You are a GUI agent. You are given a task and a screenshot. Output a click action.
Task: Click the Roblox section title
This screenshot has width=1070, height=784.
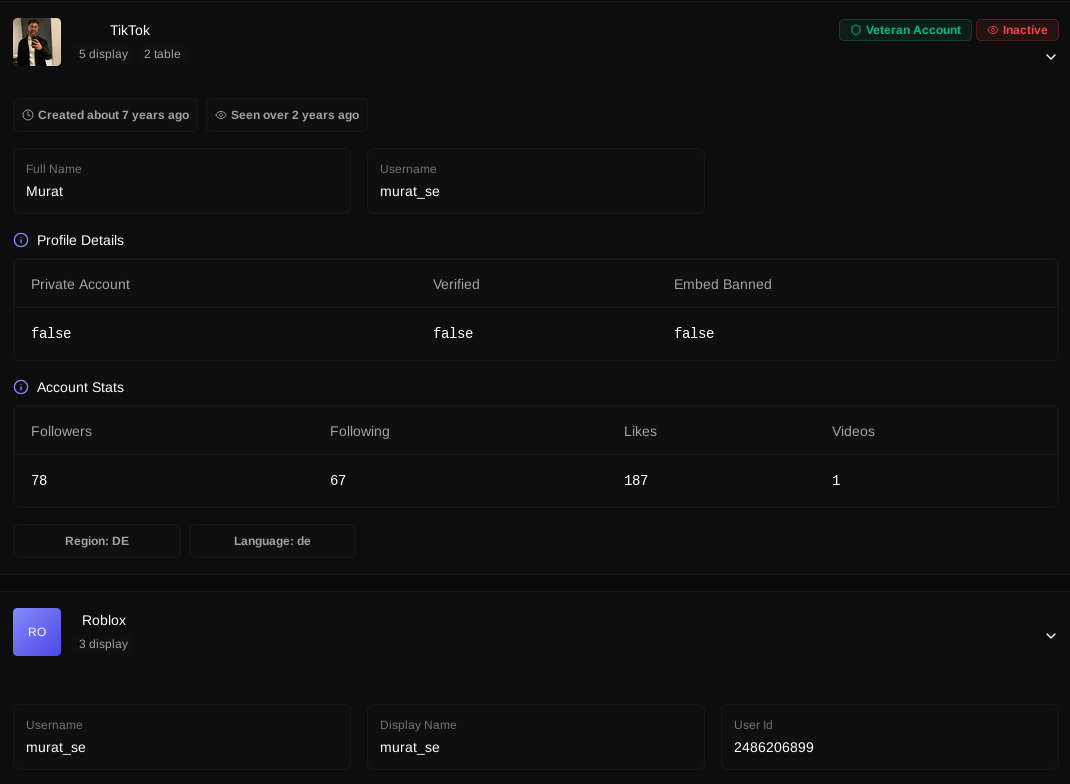[104, 620]
